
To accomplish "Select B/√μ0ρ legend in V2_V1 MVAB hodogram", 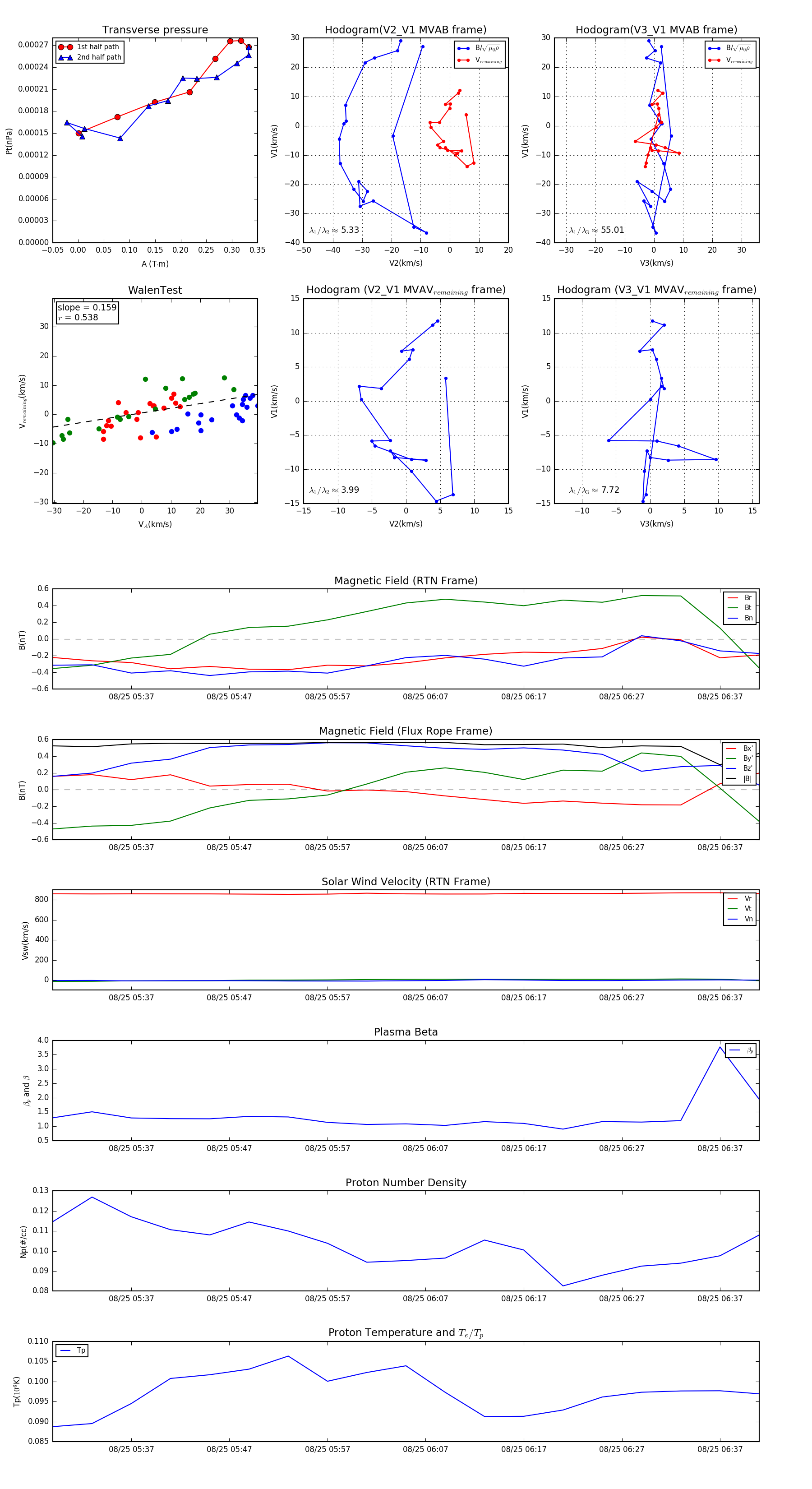I will (x=480, y=49).
